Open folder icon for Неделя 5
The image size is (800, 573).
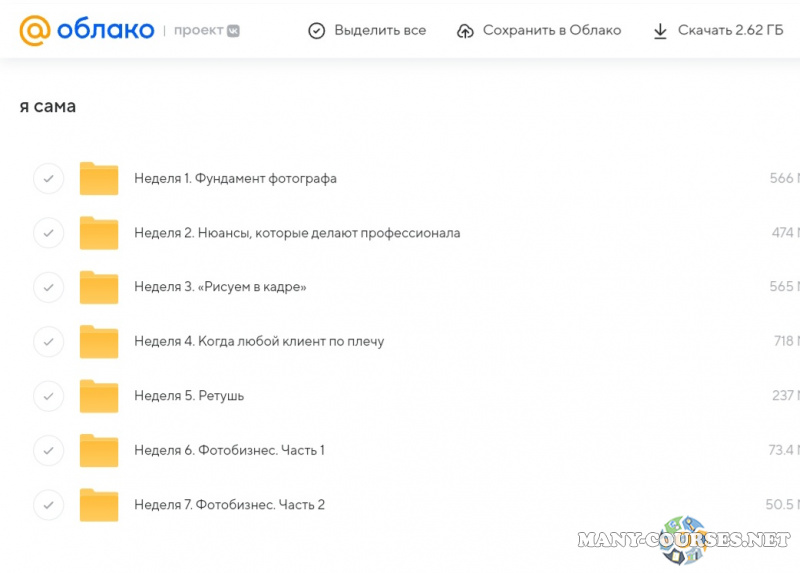[99, 396]
